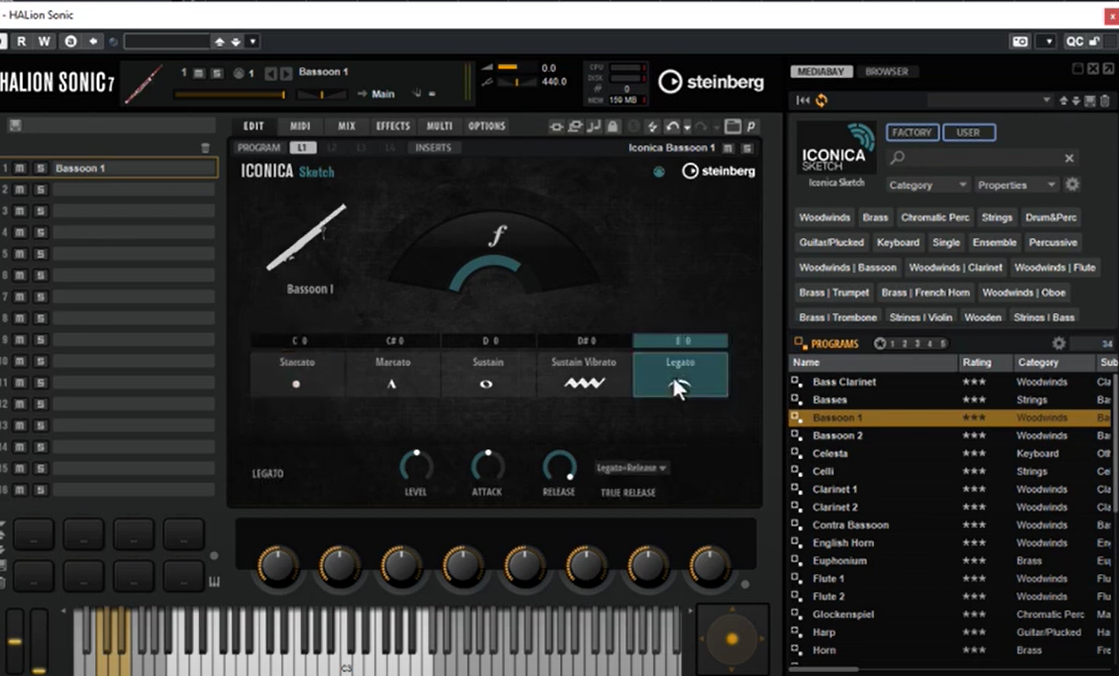Image resolution: width=1119 pixels, height=676 pixels.
Task: Open the MULTI tab
Action: (x=440, y=126)
